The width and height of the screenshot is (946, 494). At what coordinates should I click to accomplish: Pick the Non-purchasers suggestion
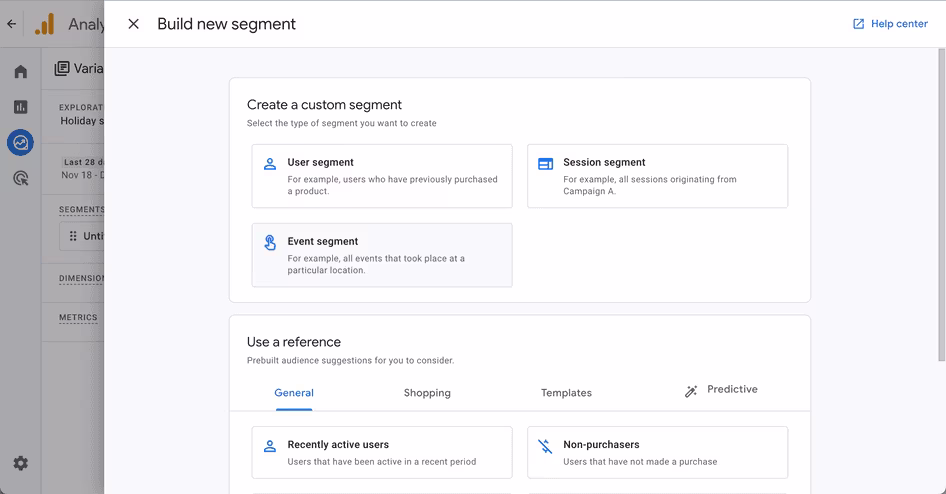point(658,452)
